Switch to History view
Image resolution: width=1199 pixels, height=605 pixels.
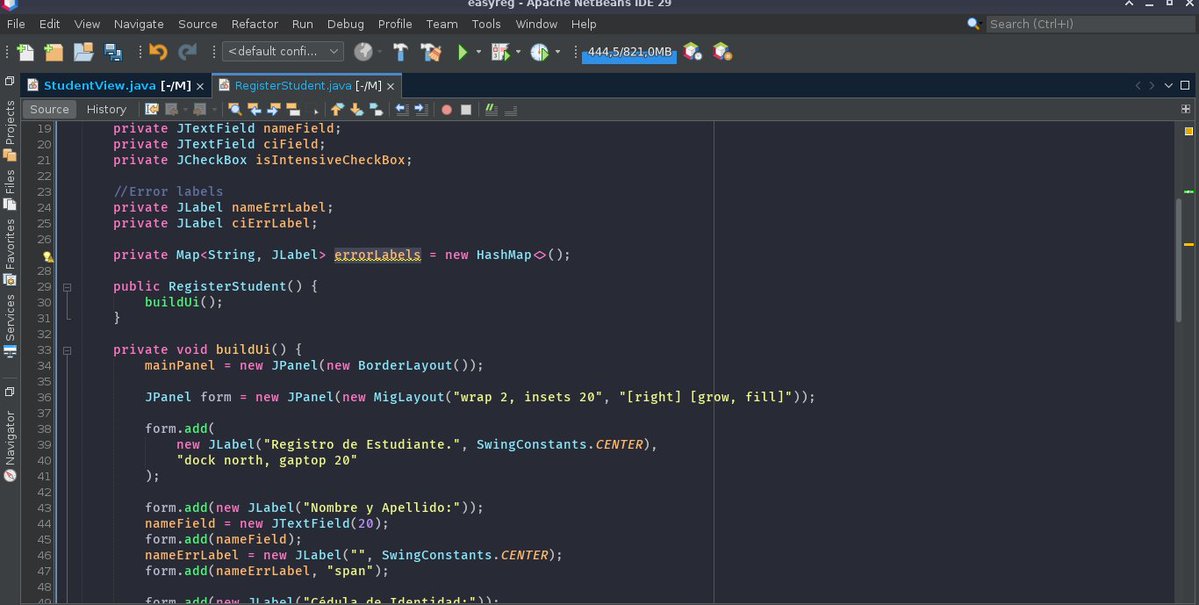pos(106,109)
